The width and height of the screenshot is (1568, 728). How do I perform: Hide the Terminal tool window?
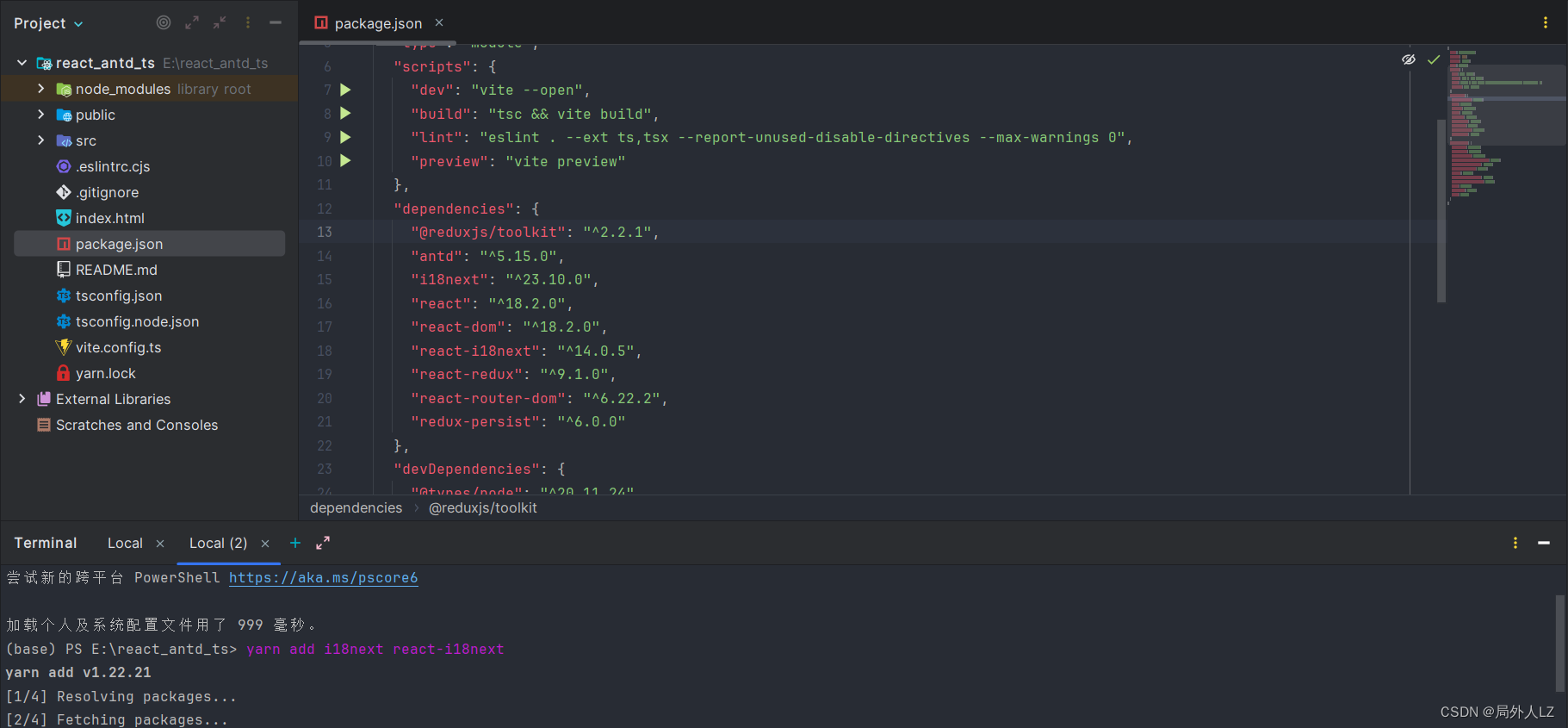click(x=1544, y=543)
